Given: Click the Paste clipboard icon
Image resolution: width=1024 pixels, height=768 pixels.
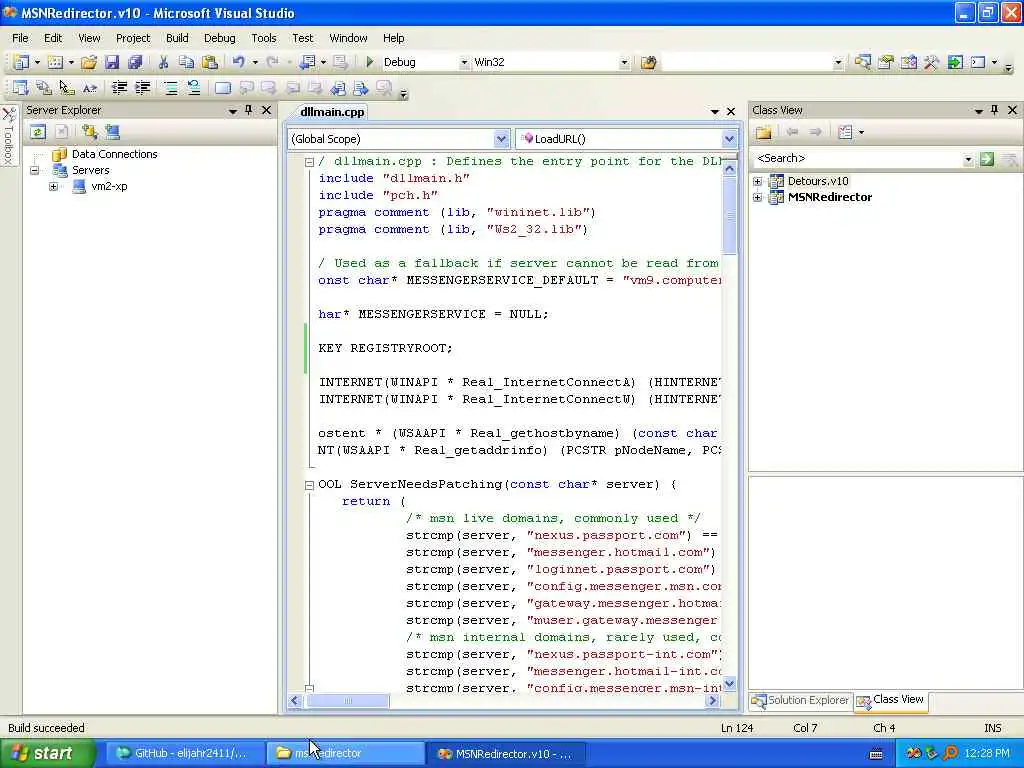Looking at the screenshot, I should [x=210, y=62].
